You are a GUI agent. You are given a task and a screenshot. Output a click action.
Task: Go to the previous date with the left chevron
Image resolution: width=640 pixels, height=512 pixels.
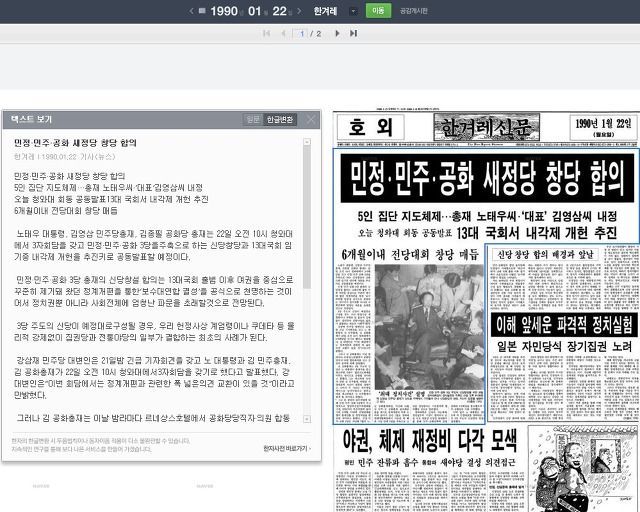click(191, 11)
